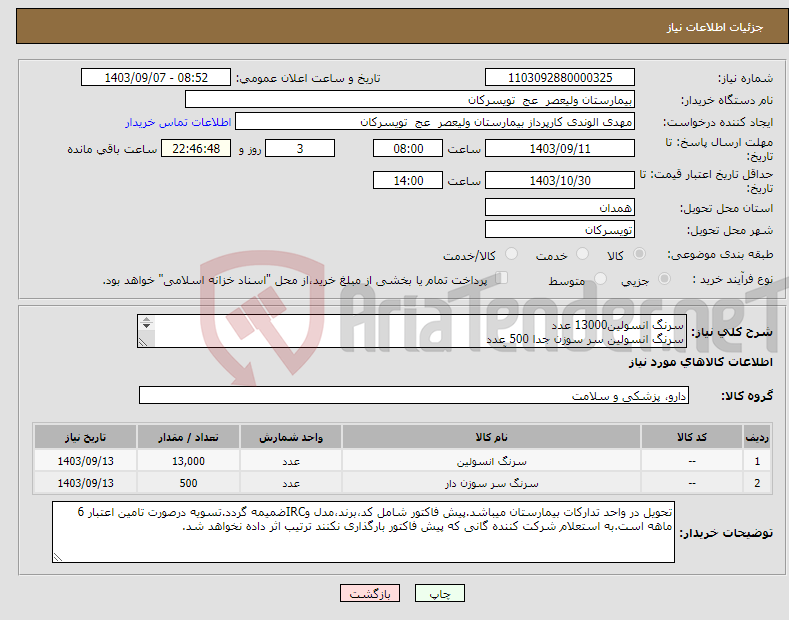Screen dimensions: 789x620
Task: Click the quantity cell 500
Action: click(x=188, y=483)
